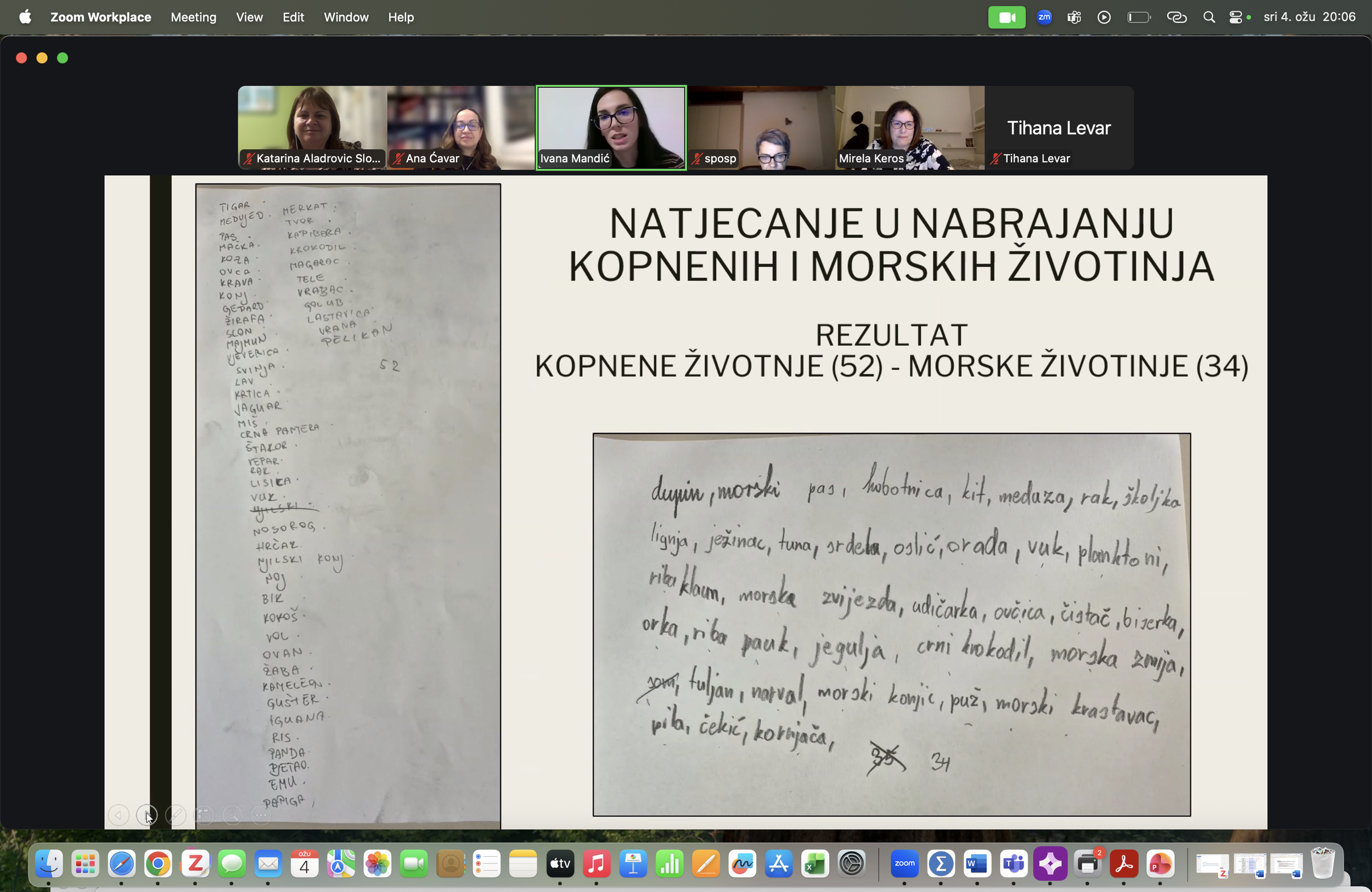Screen dimensions: 1372x892
Task: Open System Settings from the dock
Action: point(852,864)
